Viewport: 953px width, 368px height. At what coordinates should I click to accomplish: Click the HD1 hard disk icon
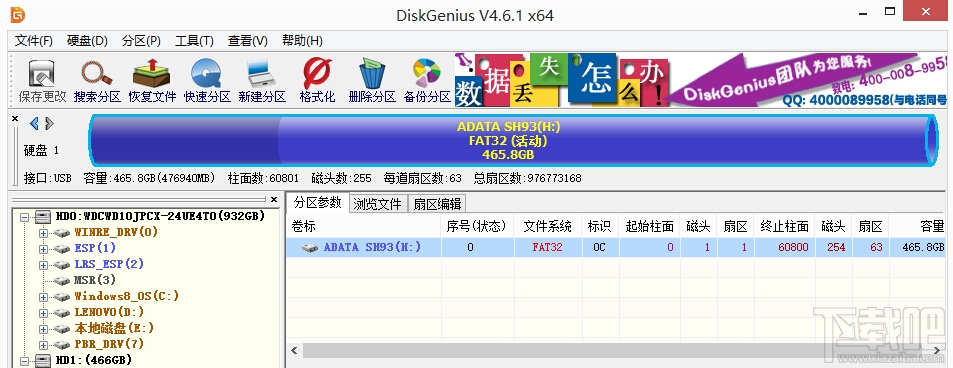(43, 360)
